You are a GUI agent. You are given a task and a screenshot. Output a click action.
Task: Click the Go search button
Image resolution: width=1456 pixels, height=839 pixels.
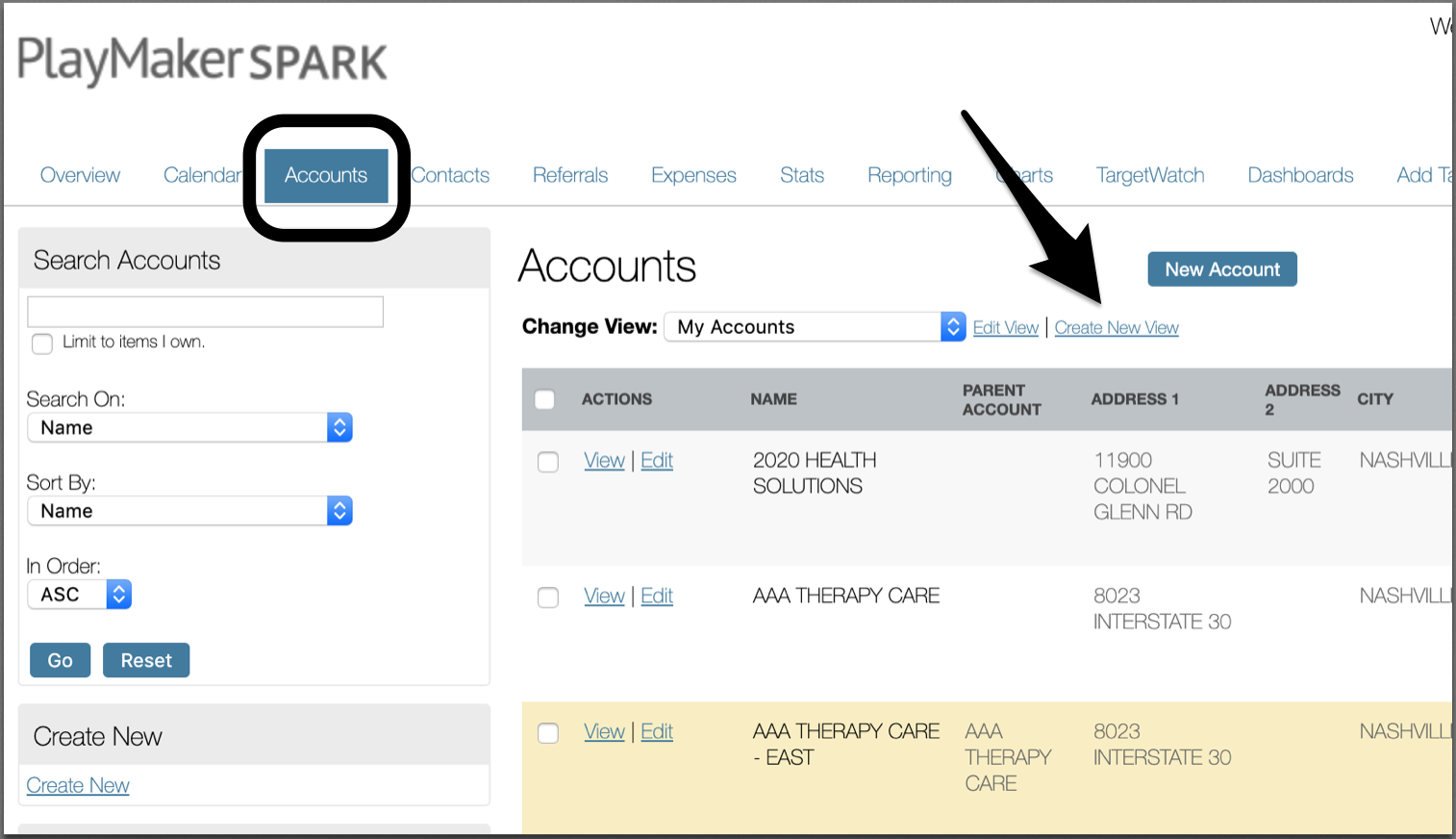coord(61,660)
